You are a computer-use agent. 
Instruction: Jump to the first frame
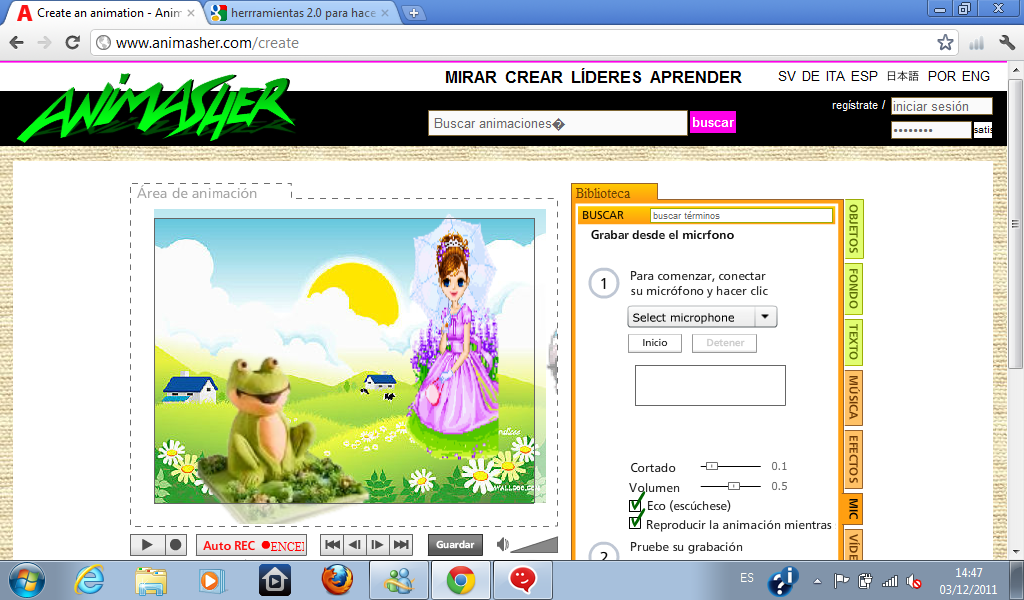pos(332,544)
